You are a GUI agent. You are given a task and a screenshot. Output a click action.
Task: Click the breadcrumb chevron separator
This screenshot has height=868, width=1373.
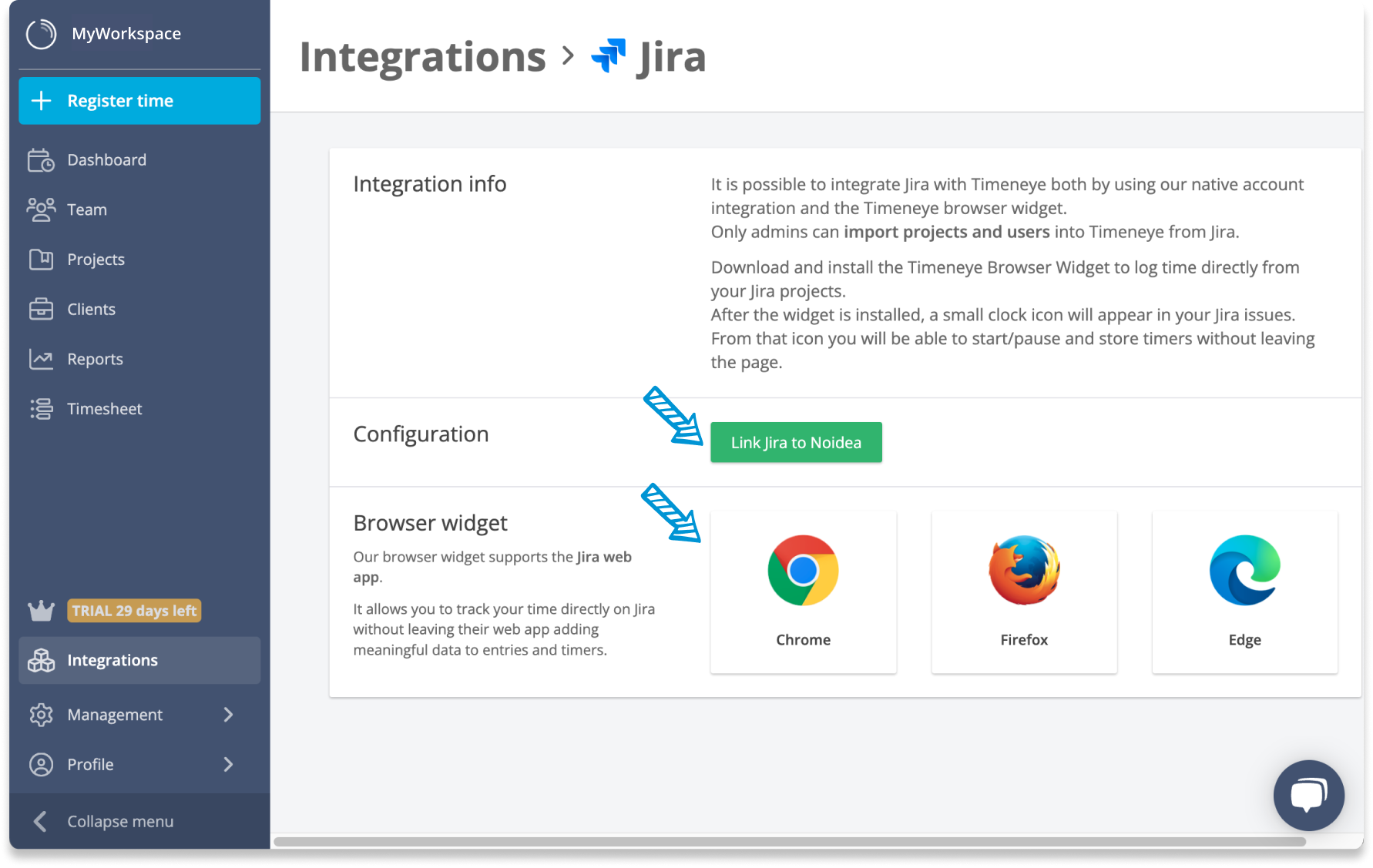tap(568, 56)
